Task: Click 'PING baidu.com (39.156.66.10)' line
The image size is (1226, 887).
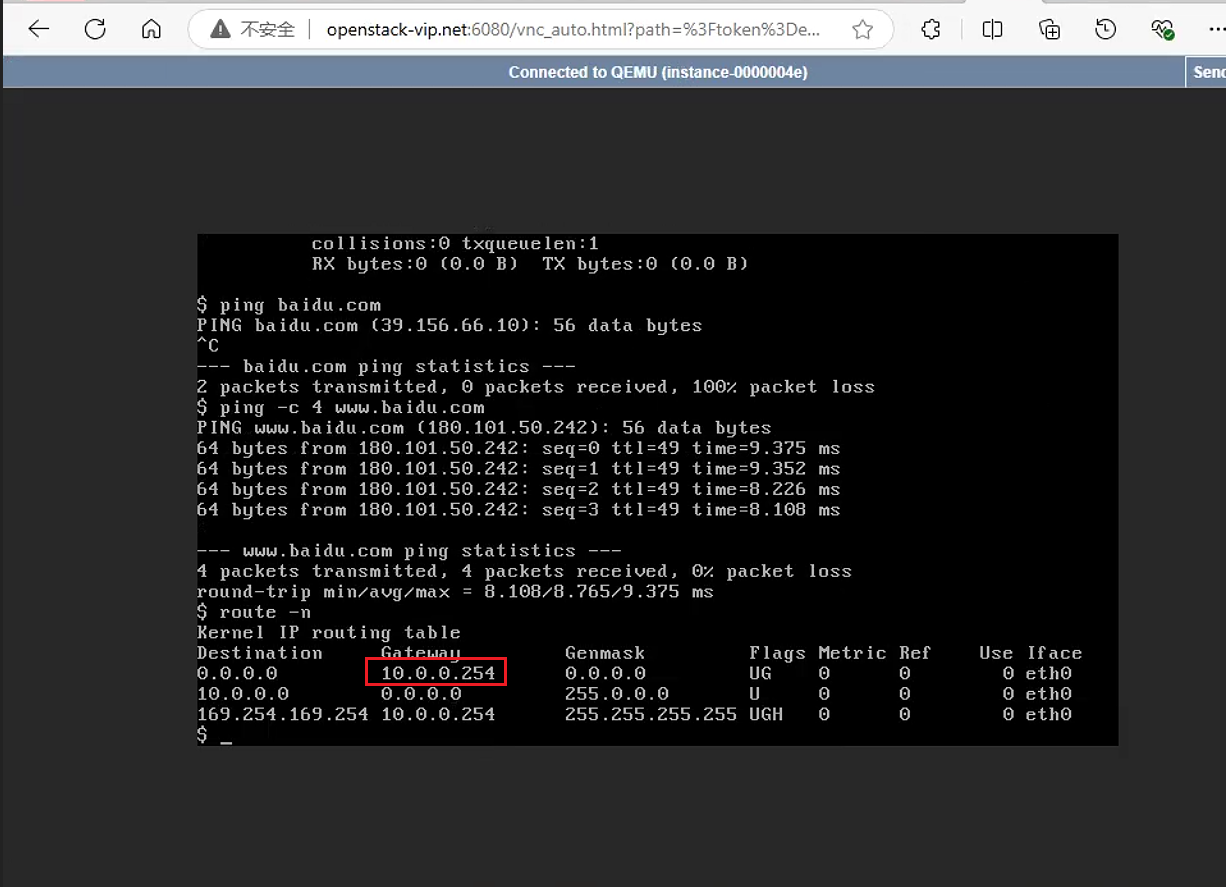Action: pyautogui.click(x=449, y=325)
